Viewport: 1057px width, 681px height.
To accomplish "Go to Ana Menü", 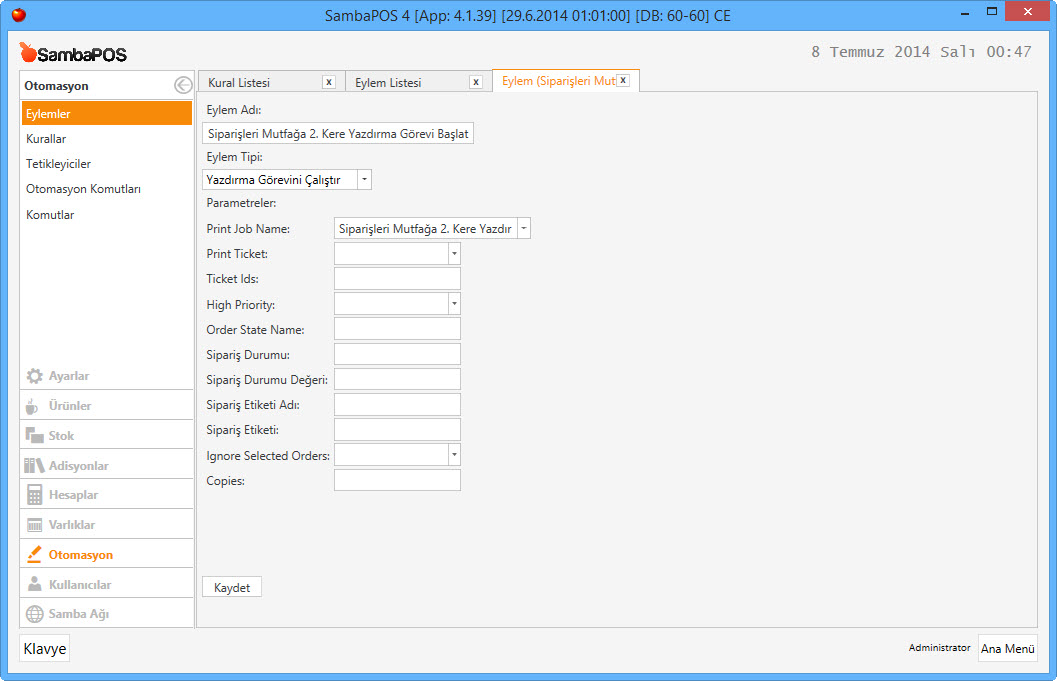I will point(1007,648).
